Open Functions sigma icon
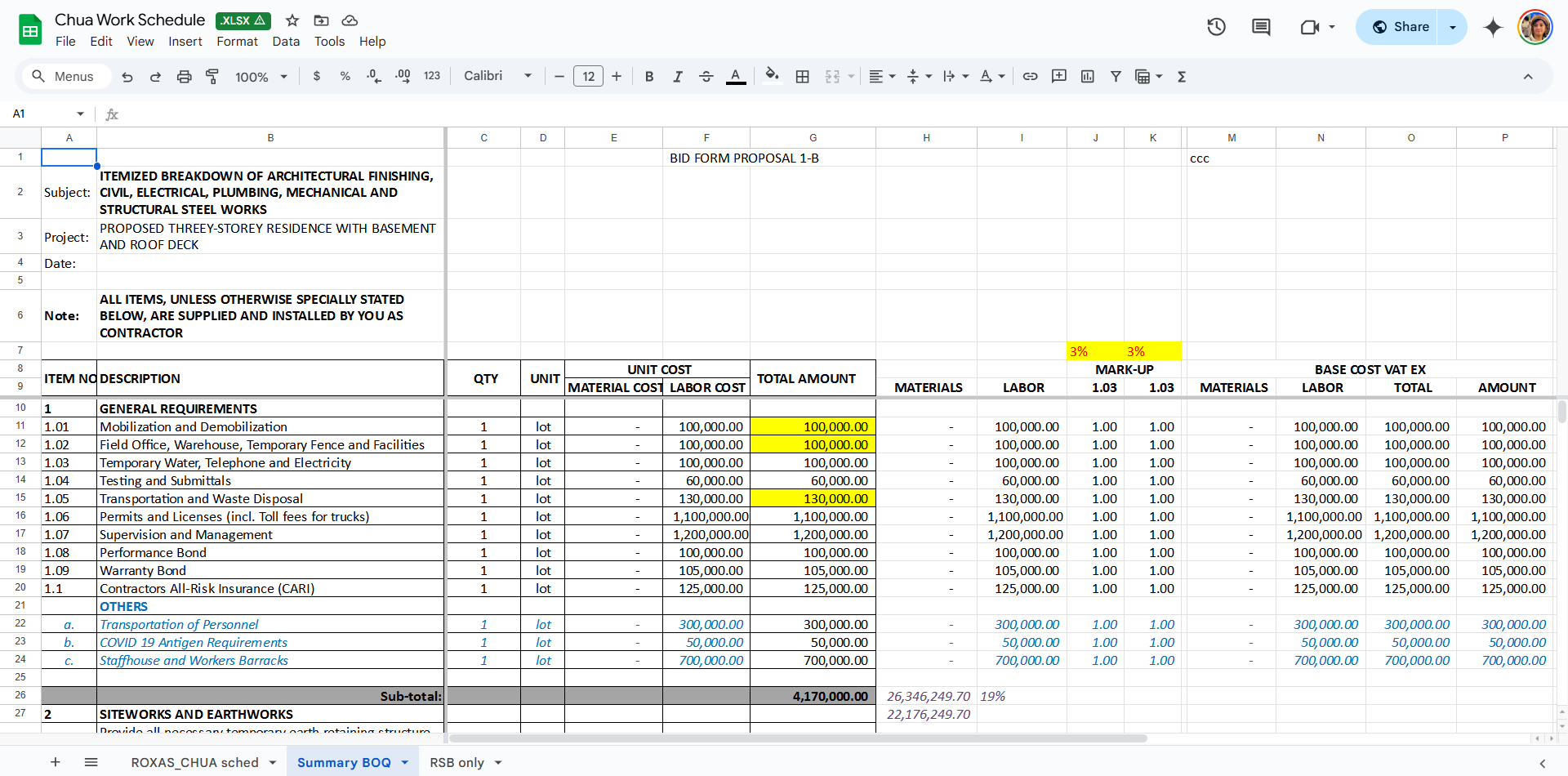Screen dimensions: 1568x776 tap(1182, 76)
